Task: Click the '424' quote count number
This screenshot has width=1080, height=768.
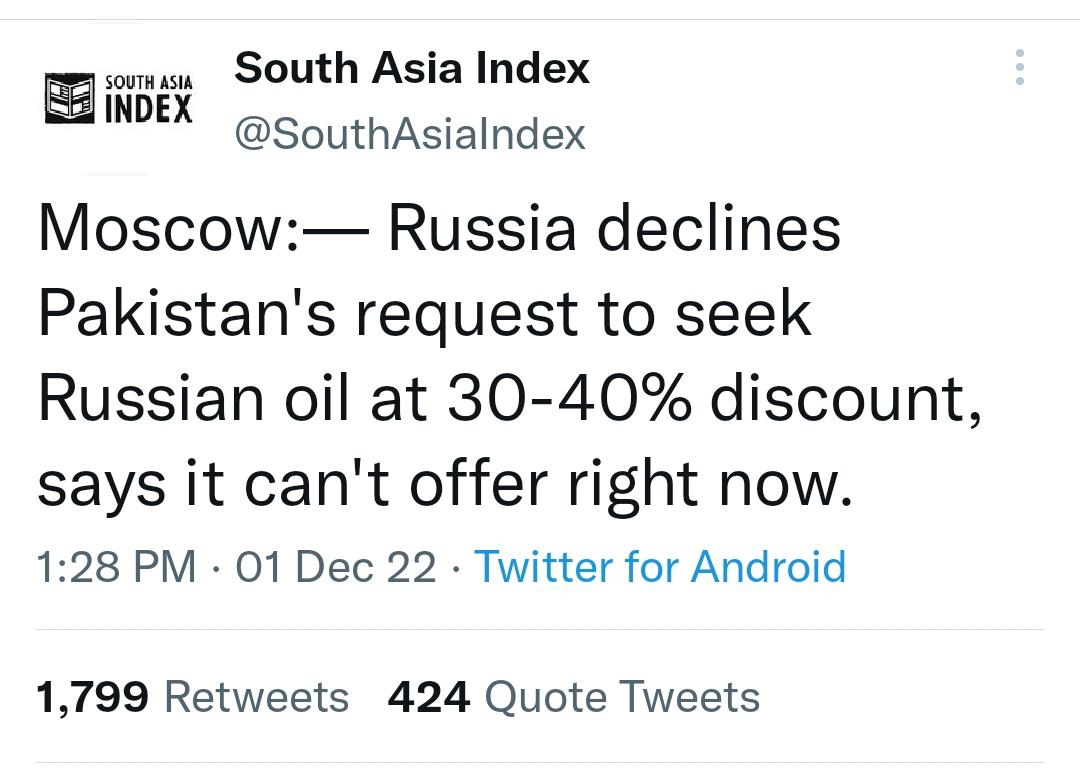Action: click(428, 697)
